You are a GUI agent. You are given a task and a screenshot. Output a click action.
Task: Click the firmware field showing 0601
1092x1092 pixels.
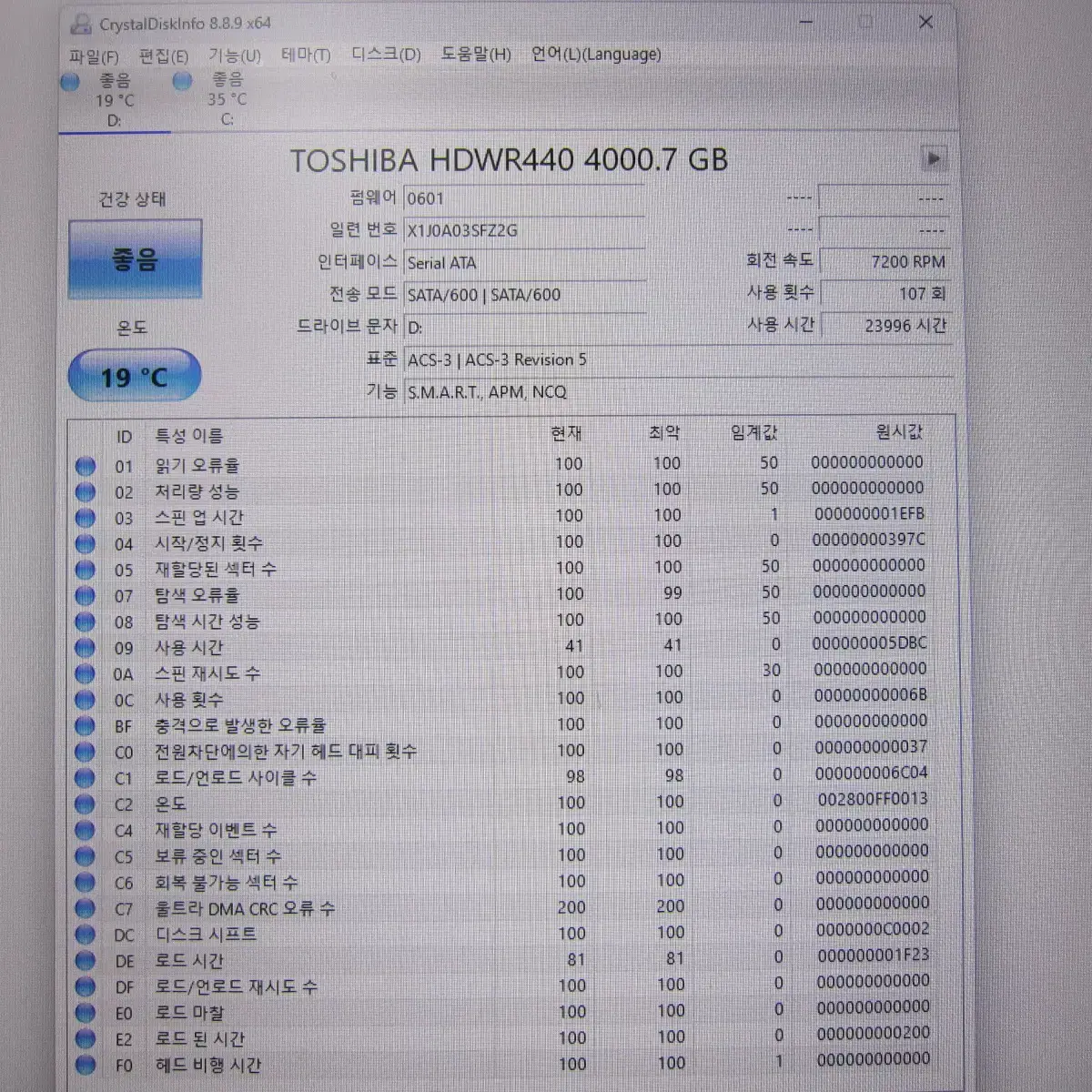point(524,198)
